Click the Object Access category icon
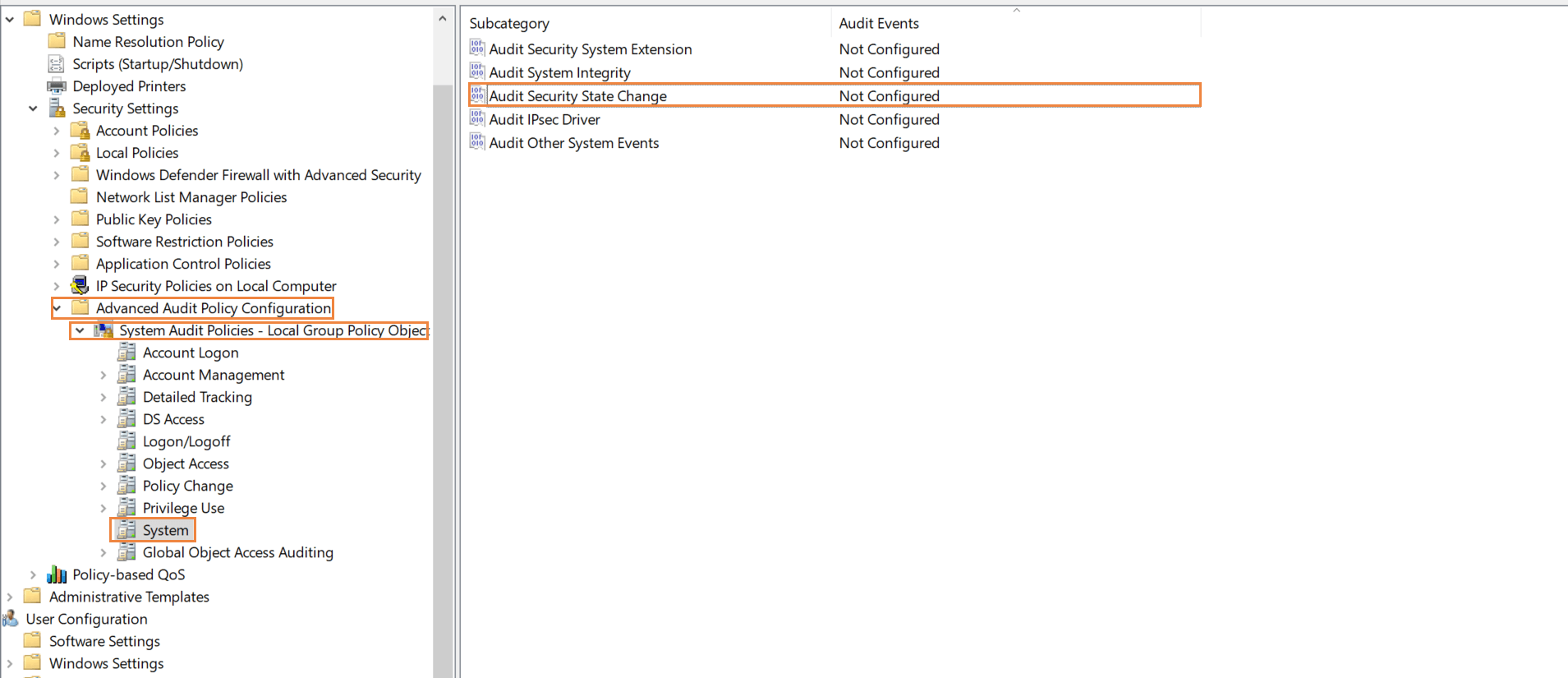1568x678 pixels. click(x=126, y=463)
